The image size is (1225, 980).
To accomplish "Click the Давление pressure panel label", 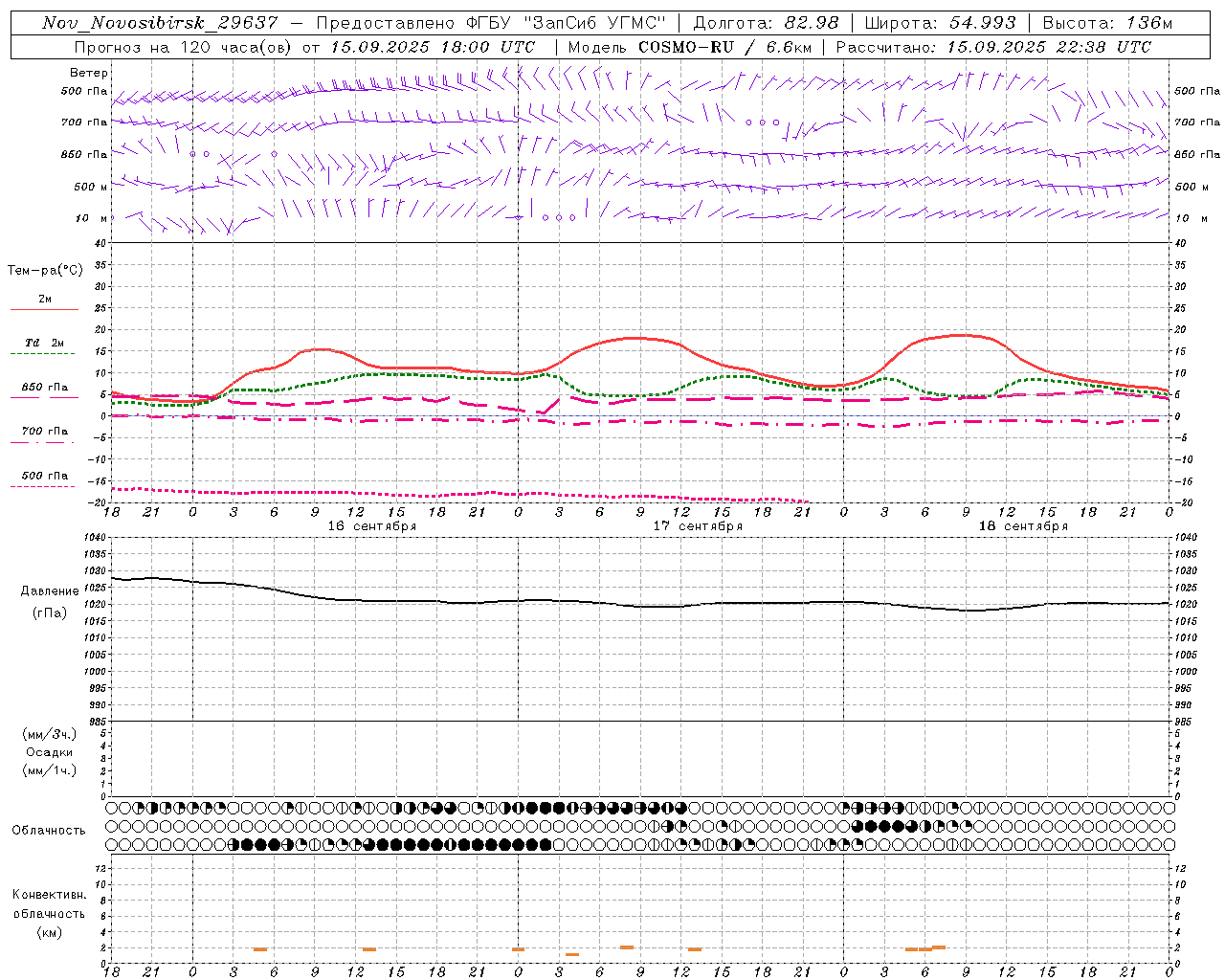I will [50, 591].
